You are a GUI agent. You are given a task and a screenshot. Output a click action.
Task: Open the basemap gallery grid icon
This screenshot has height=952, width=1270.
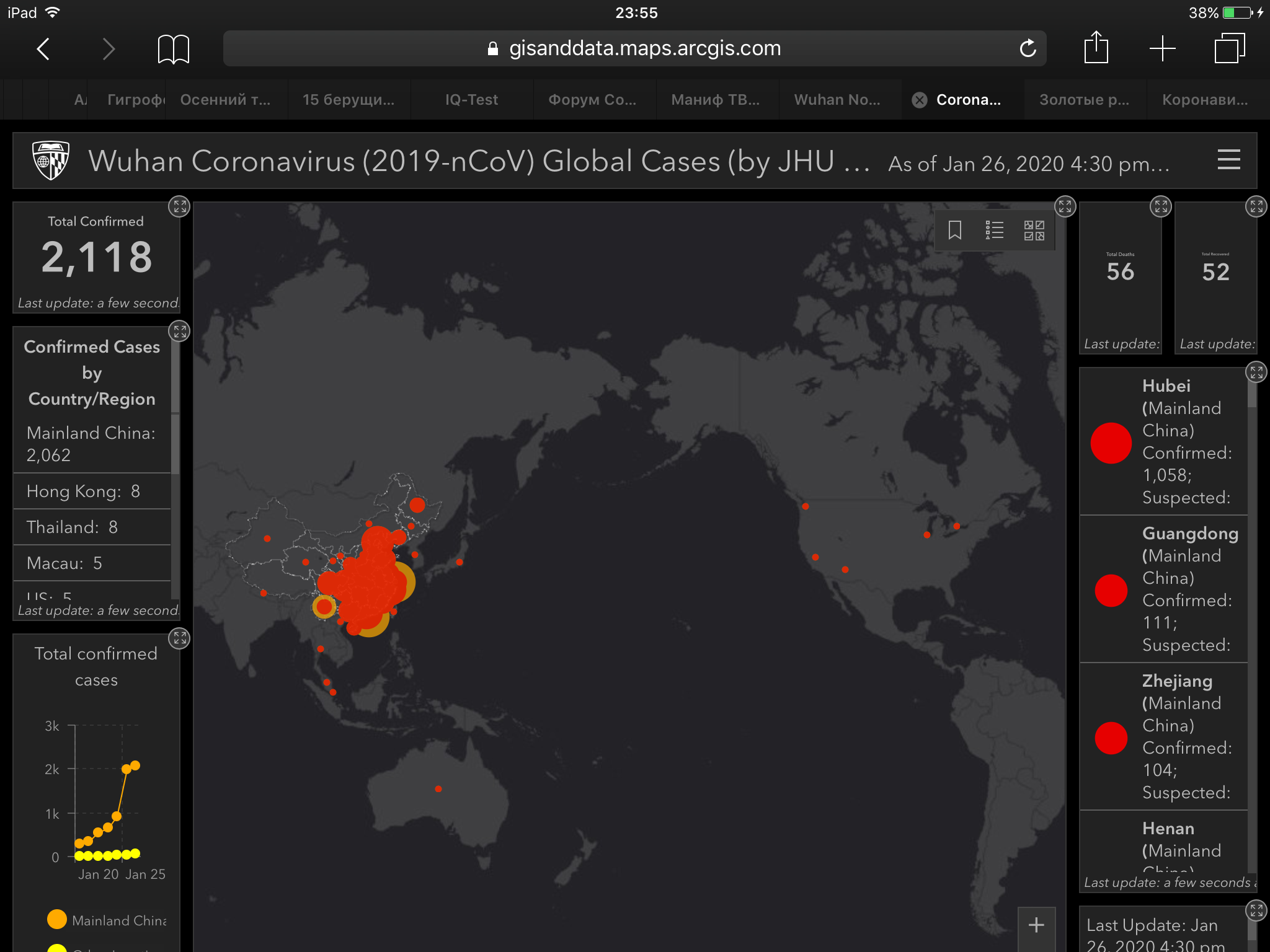pos(1034,230)
